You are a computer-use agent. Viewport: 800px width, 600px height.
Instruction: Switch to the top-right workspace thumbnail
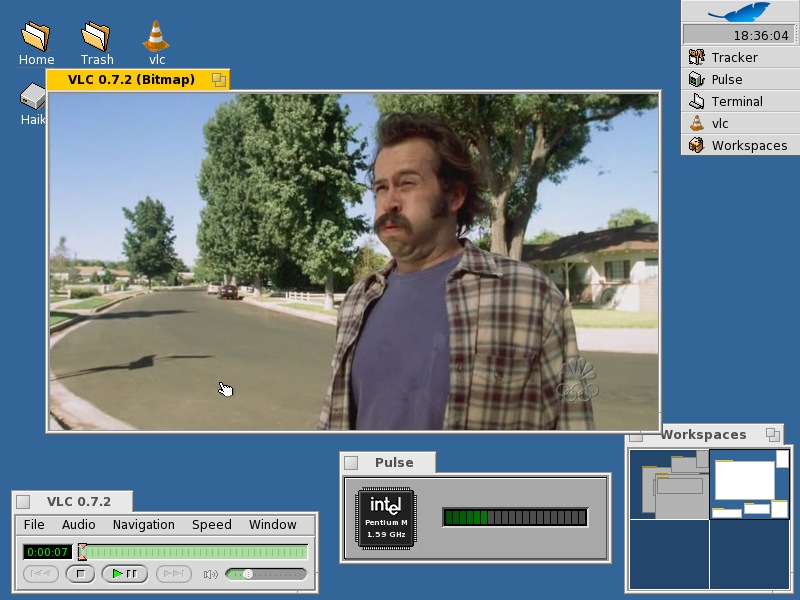pos(749,484)
